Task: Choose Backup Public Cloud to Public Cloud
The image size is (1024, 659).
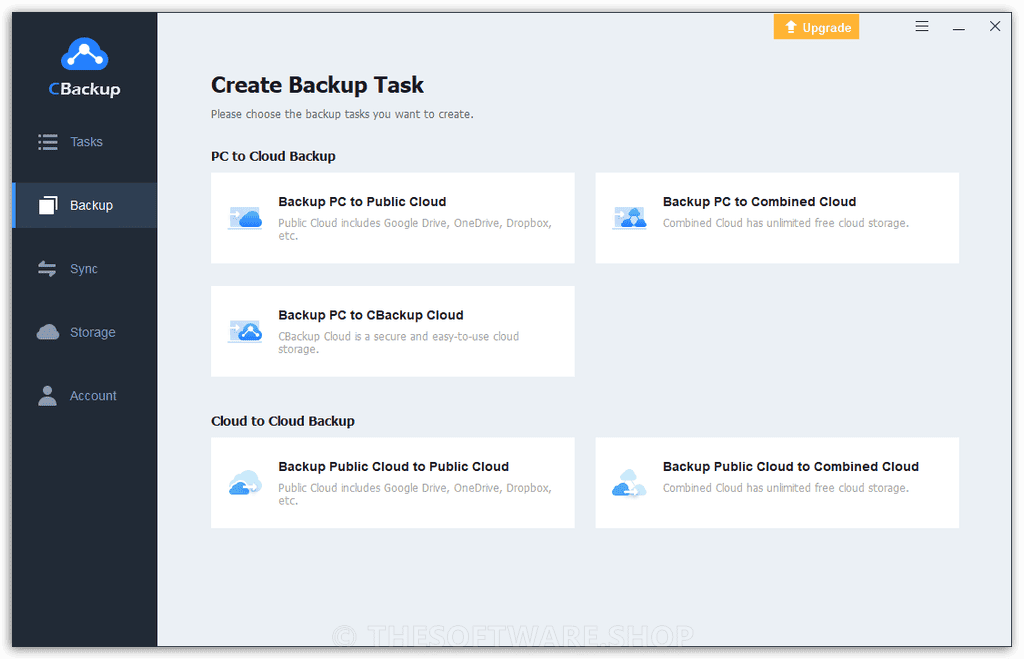Action: (392, 483)
